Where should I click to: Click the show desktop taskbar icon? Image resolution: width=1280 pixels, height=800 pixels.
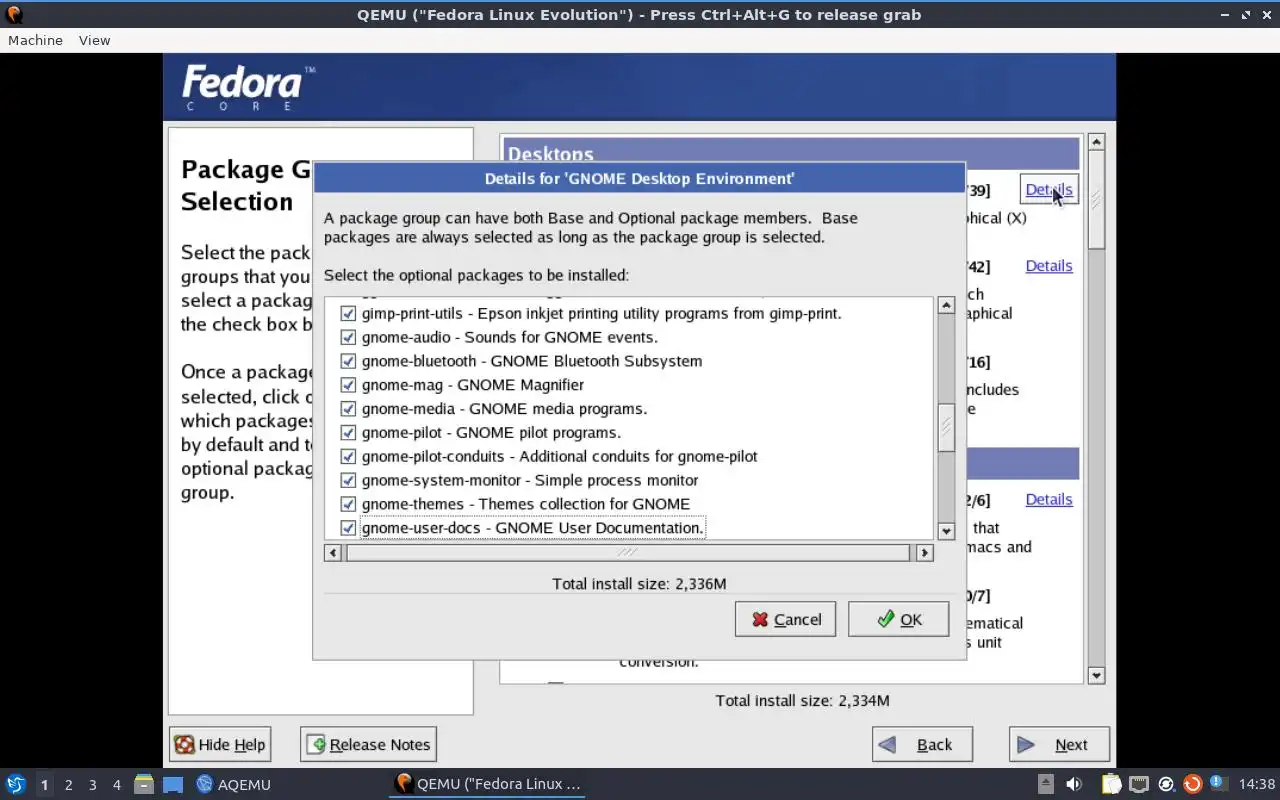point(173,784)
